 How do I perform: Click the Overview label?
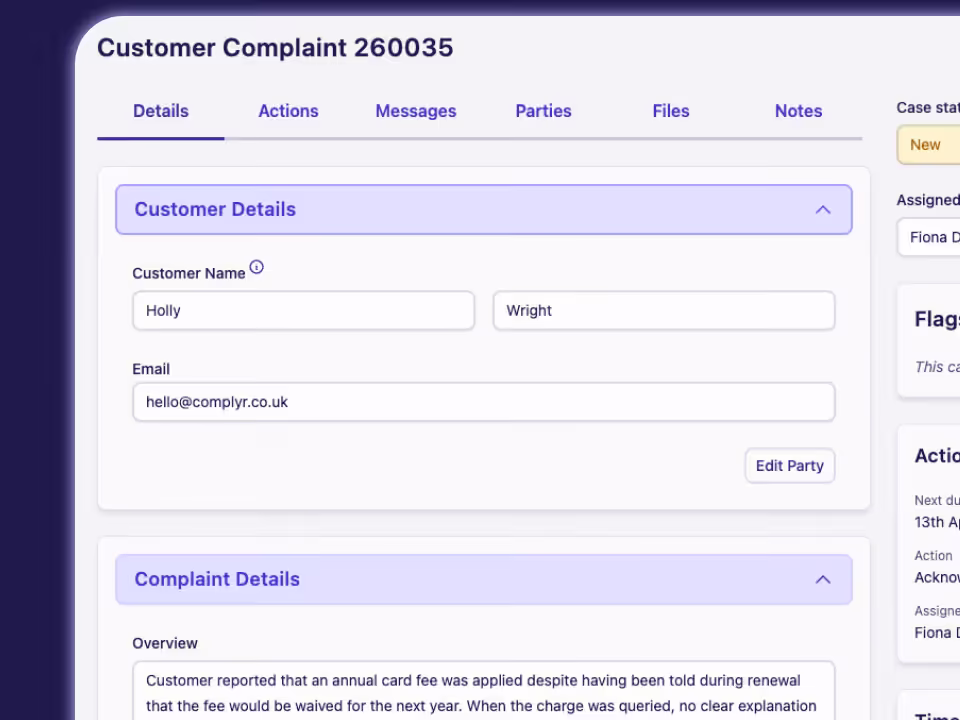click(165, 643)
